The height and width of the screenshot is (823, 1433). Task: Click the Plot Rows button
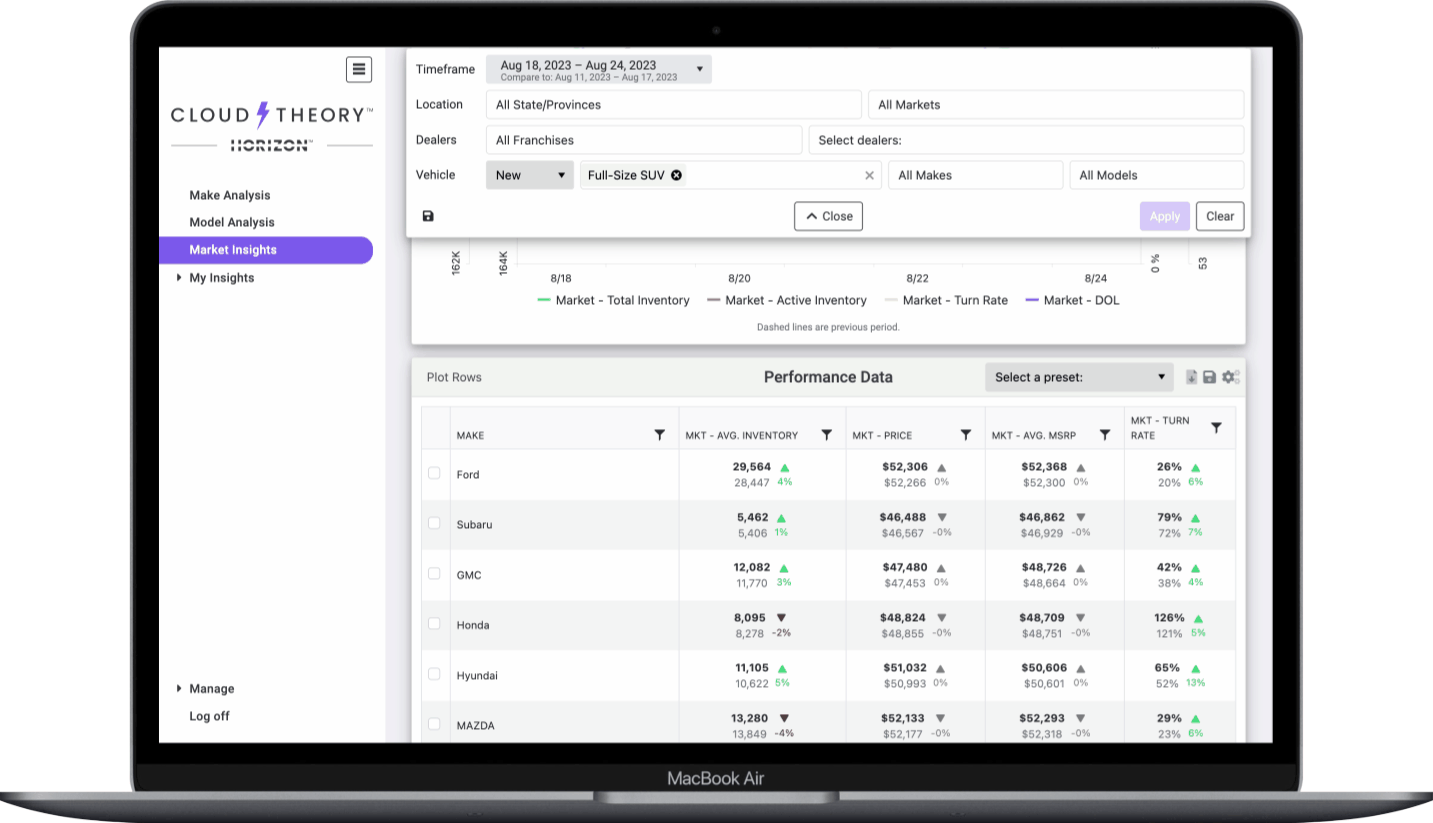pyautogui.click(x=454, y=377)
